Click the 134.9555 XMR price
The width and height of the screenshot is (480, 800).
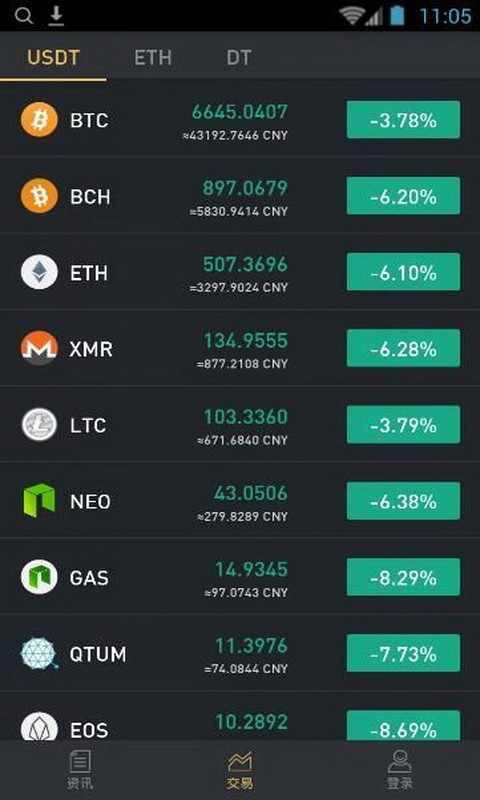click(246, 341)
